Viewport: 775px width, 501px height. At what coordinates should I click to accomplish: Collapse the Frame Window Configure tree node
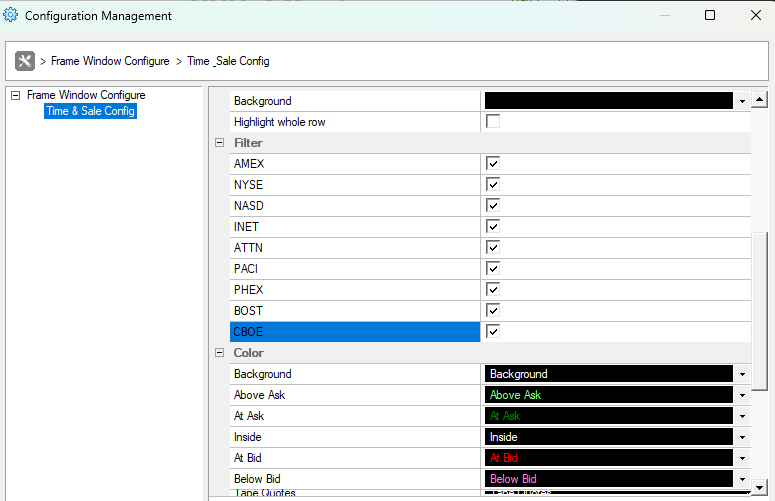(x=16, y=95)
